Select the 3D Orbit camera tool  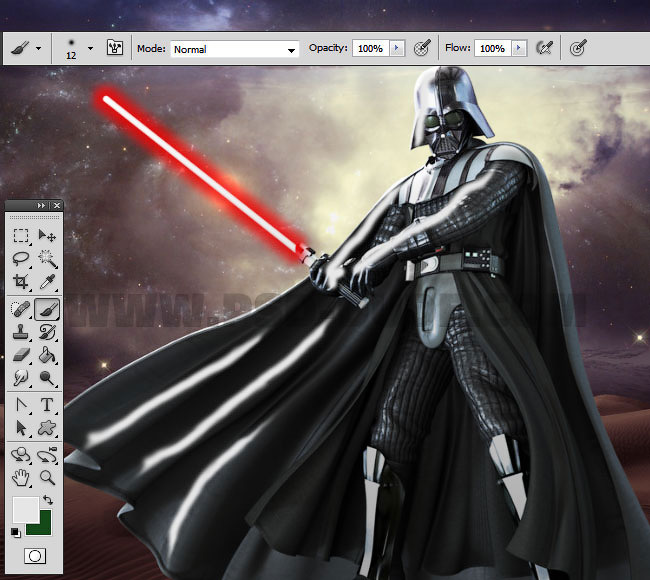(47, 455)
